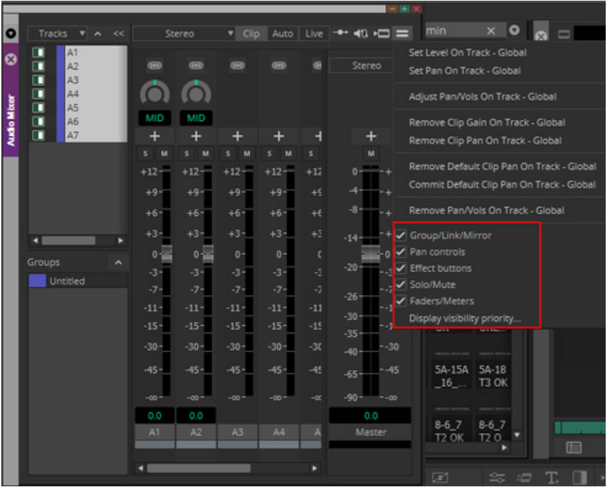The image size is (607, 487).
Task: Choose Set Level On Track - Global
Action: click(x=468, y=53)
